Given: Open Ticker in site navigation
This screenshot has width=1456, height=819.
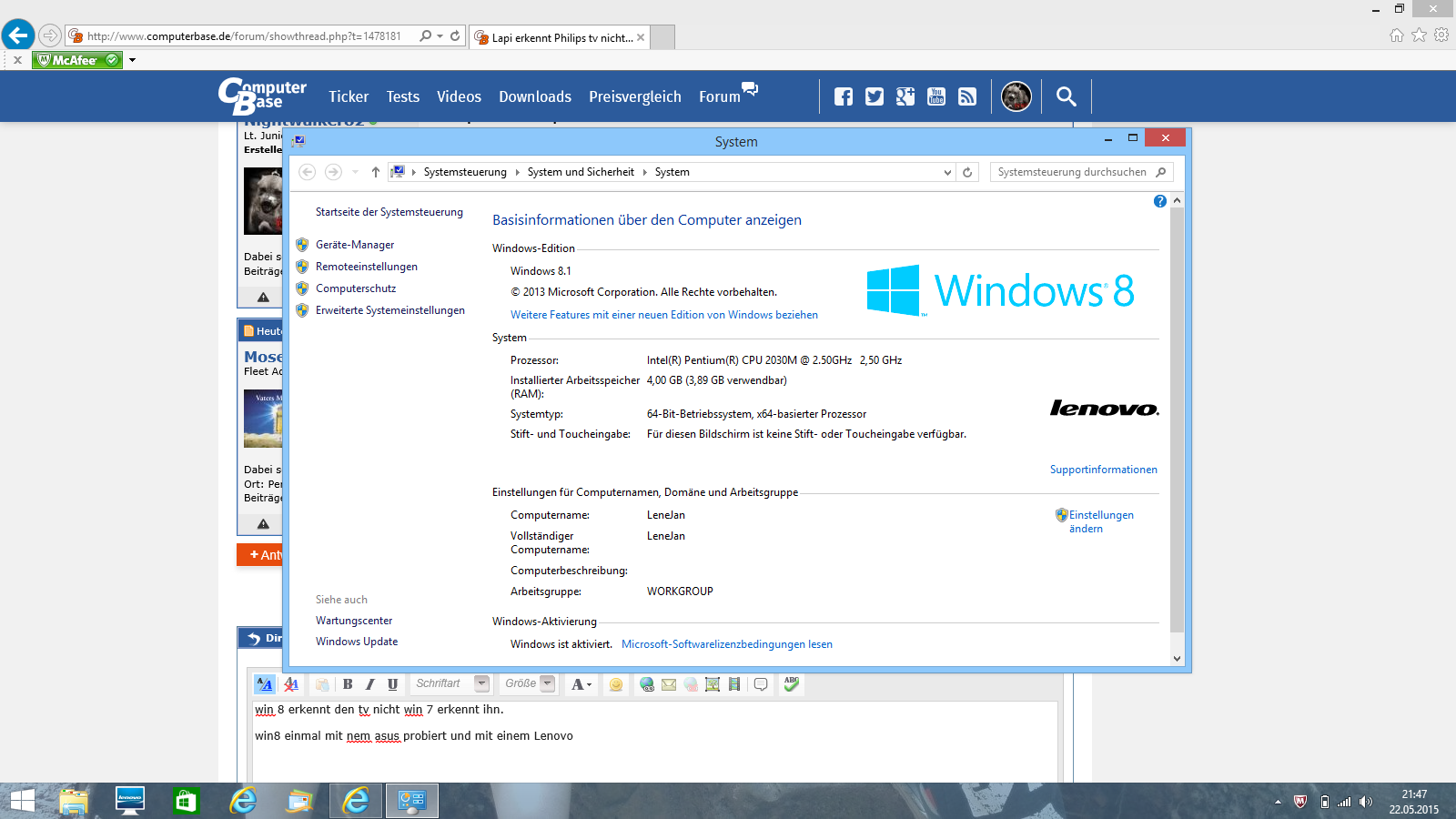Looking at the screenshot, I should (349, 96).
